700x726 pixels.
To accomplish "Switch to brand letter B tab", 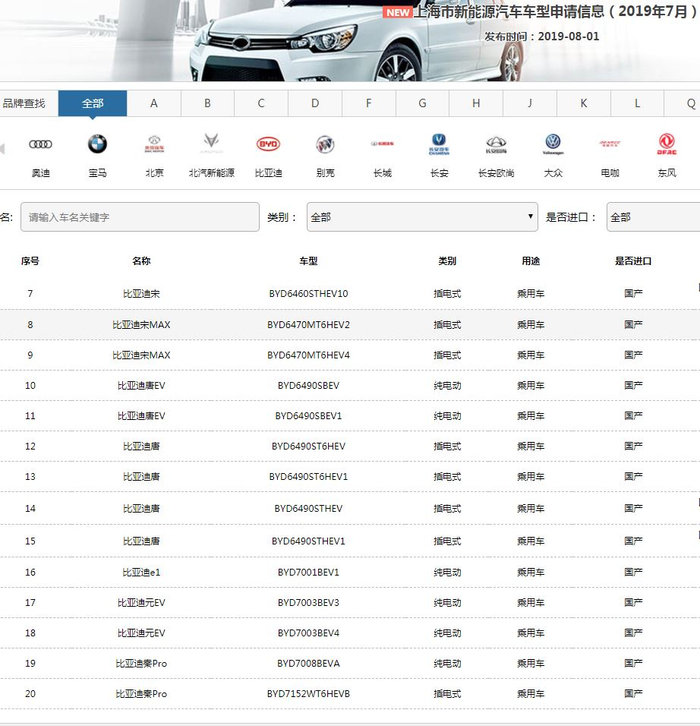I will coord(207,103).
